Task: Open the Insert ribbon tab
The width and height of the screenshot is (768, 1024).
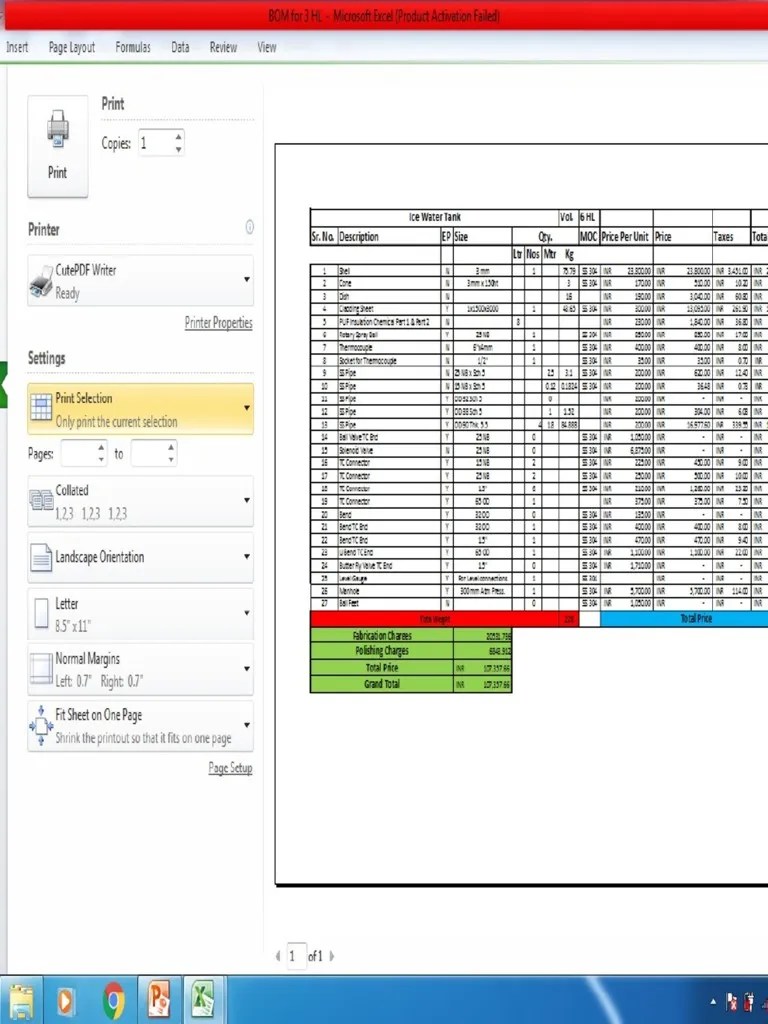Action: coord(17,47)
